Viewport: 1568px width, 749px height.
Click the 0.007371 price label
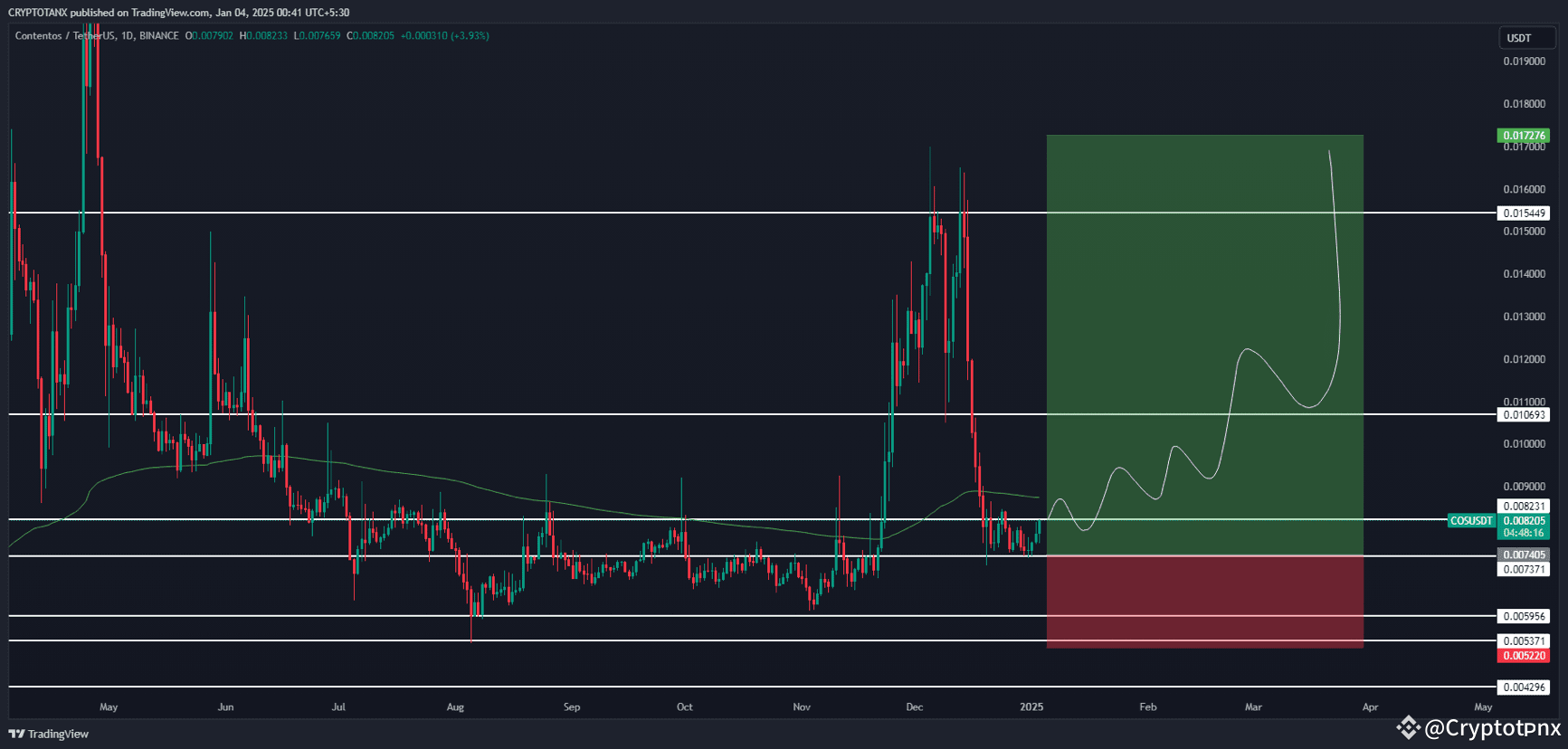coord(1524,570)
